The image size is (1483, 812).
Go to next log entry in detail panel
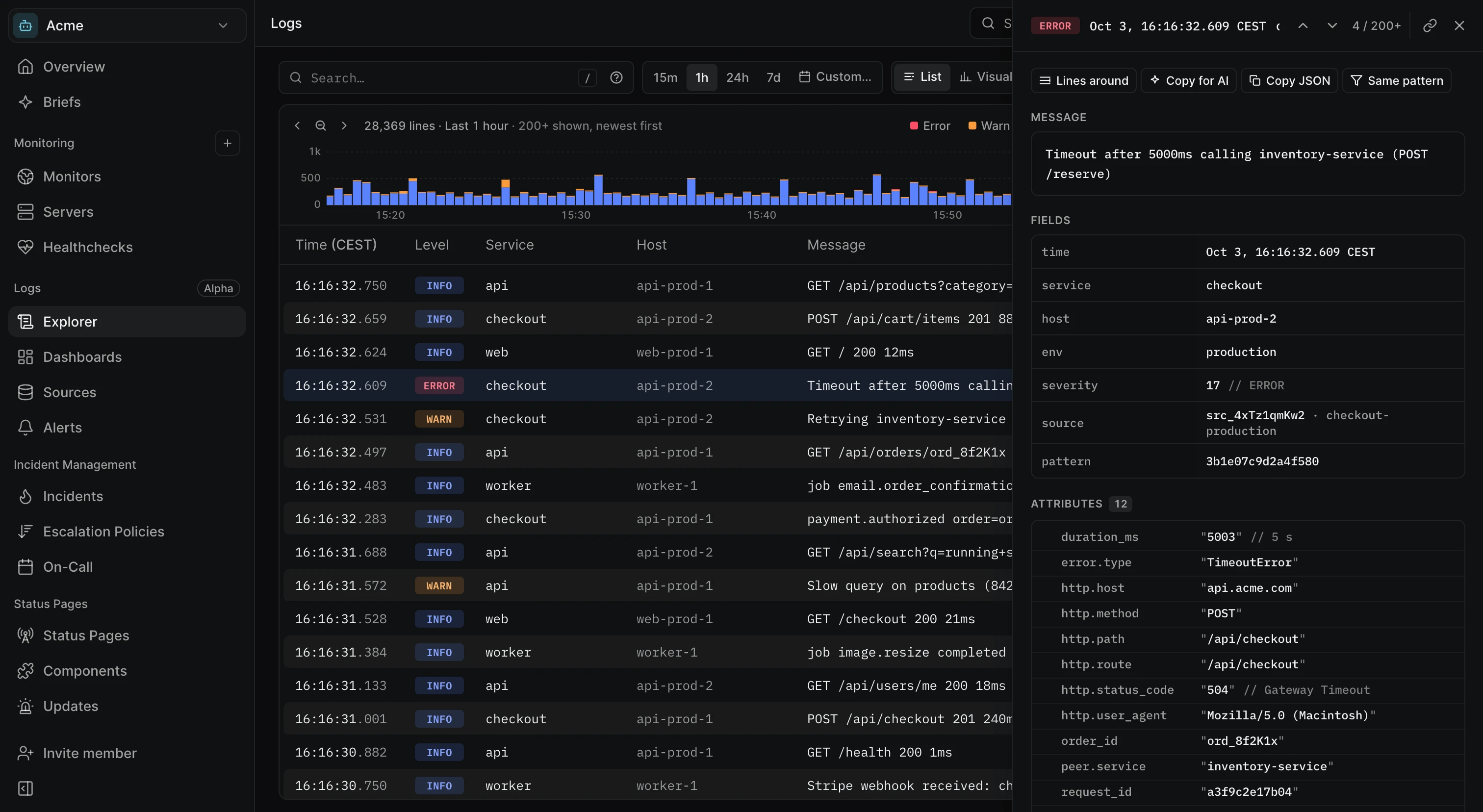click(1331, 25)
